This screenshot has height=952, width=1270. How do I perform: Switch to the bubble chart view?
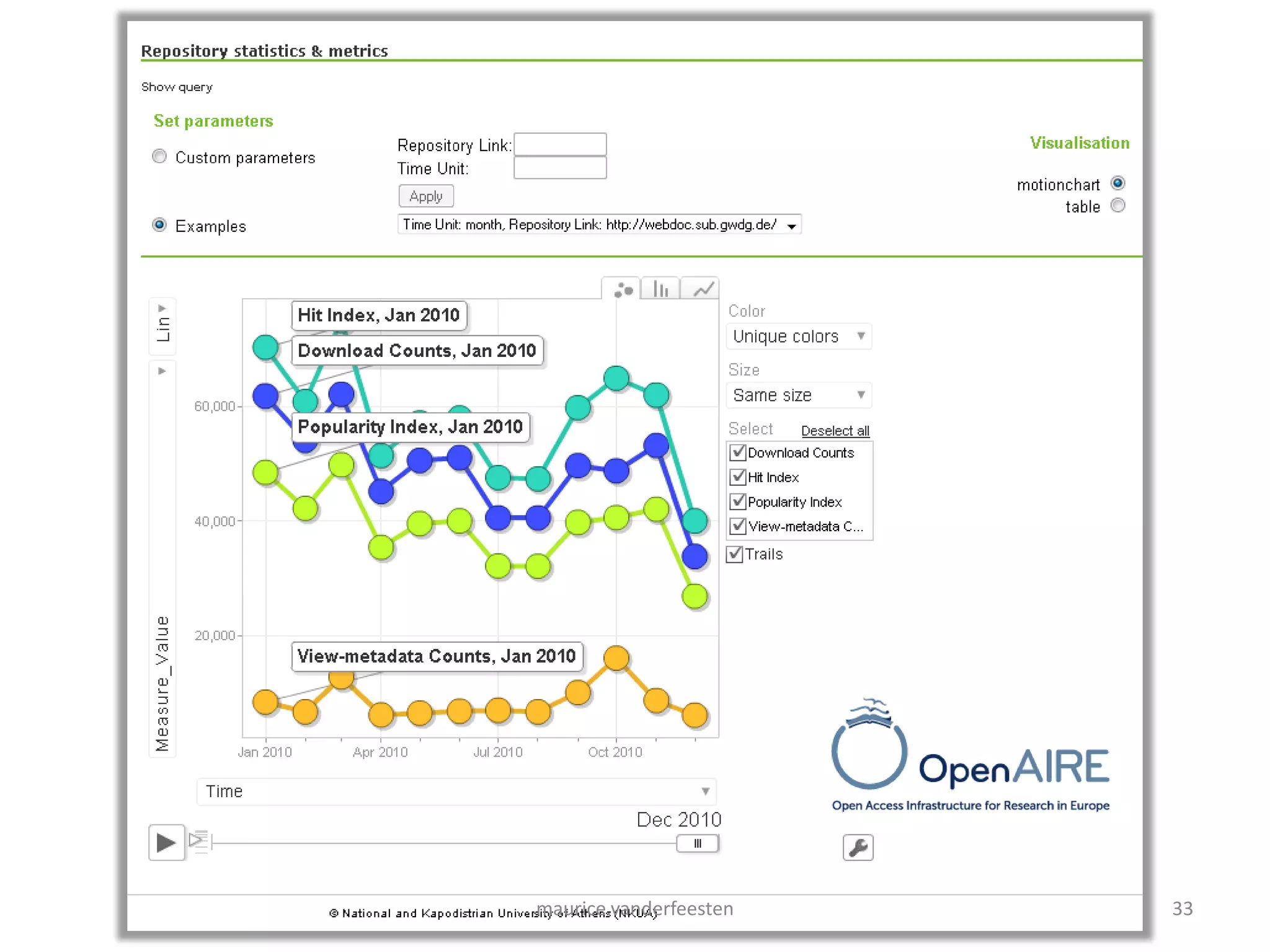(x=623, y=289)
